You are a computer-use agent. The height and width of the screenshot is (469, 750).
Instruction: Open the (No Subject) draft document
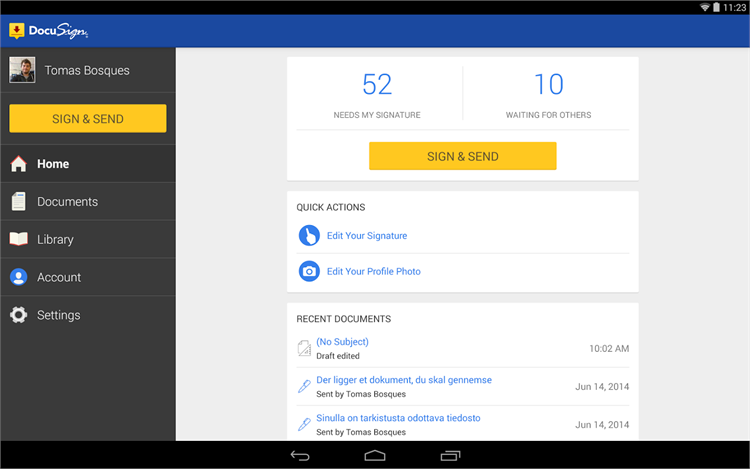(342, 342)
